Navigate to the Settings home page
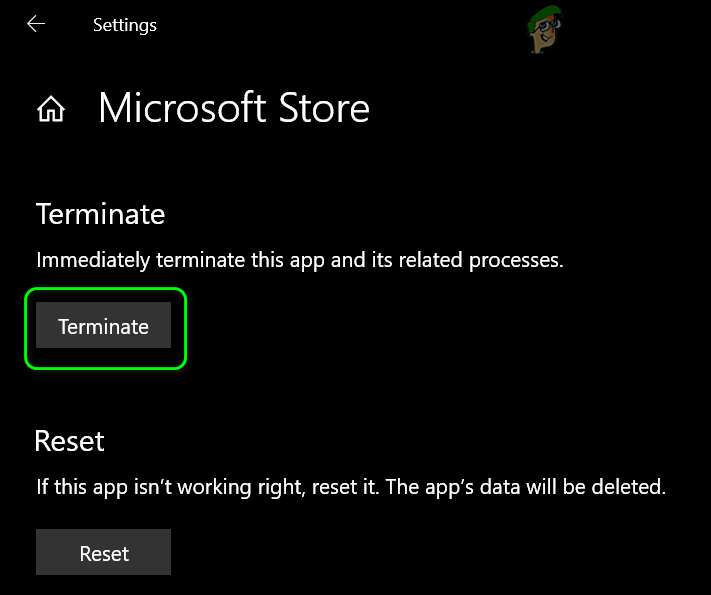Screen dimensions: 711x595 (x=50, y=109)
